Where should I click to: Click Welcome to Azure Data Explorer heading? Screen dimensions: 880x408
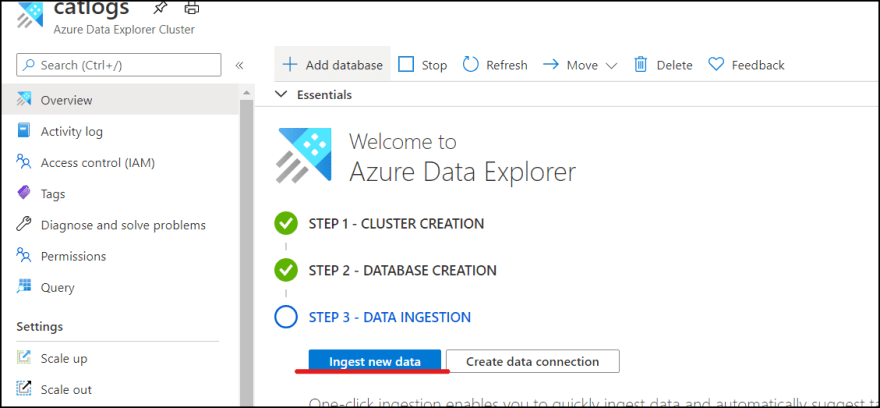tap(462, 158)
